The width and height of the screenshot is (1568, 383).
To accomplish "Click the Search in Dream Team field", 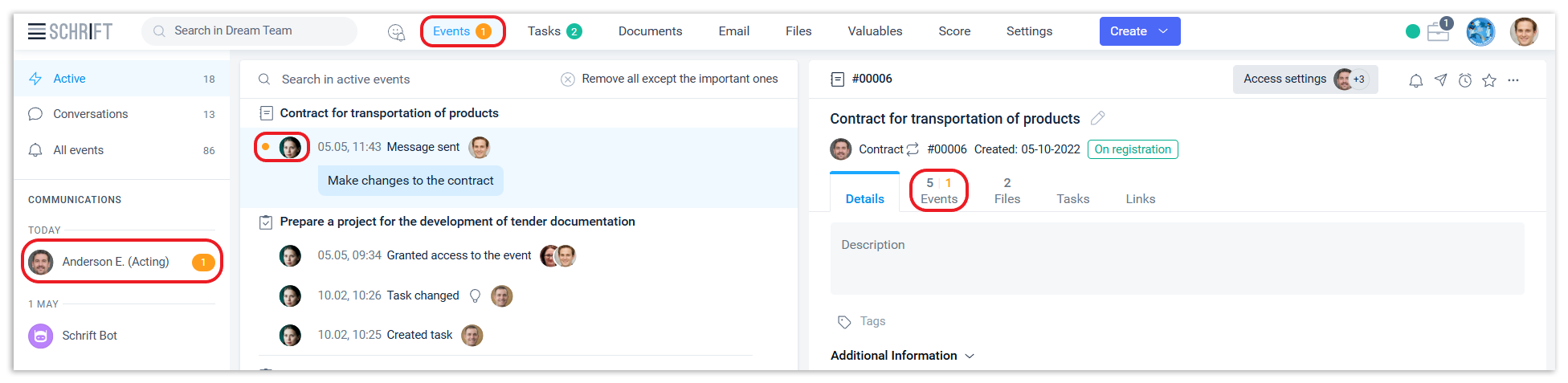I will (249, 31).
